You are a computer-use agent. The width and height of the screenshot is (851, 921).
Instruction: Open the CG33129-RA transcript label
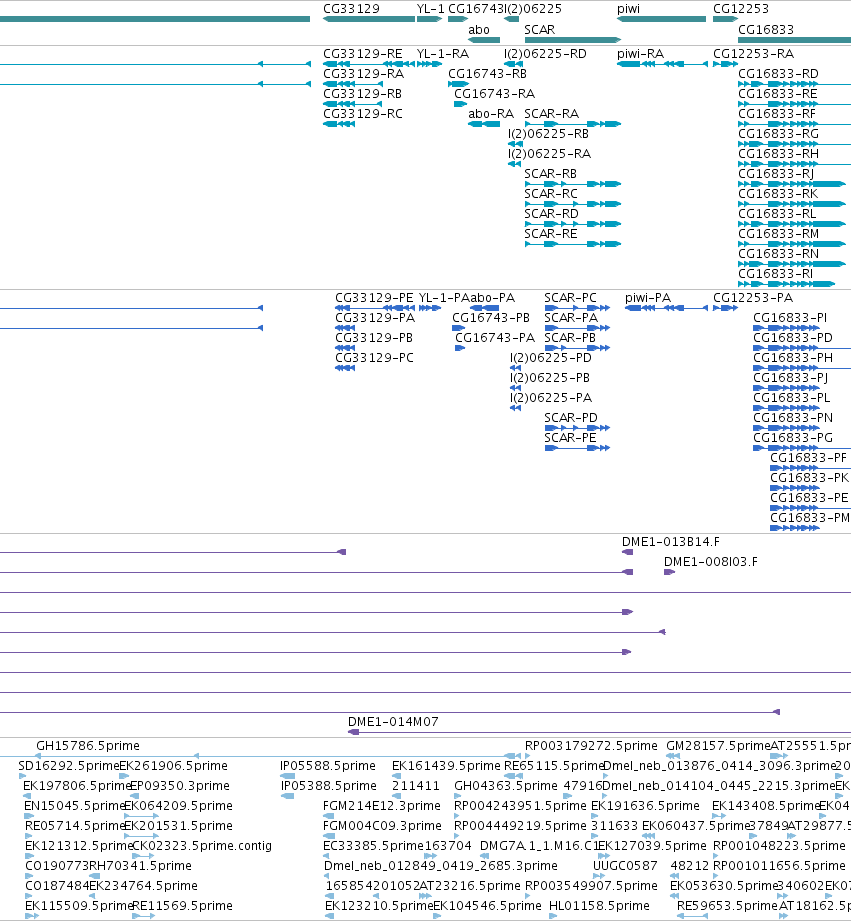[x=363, y=73]
